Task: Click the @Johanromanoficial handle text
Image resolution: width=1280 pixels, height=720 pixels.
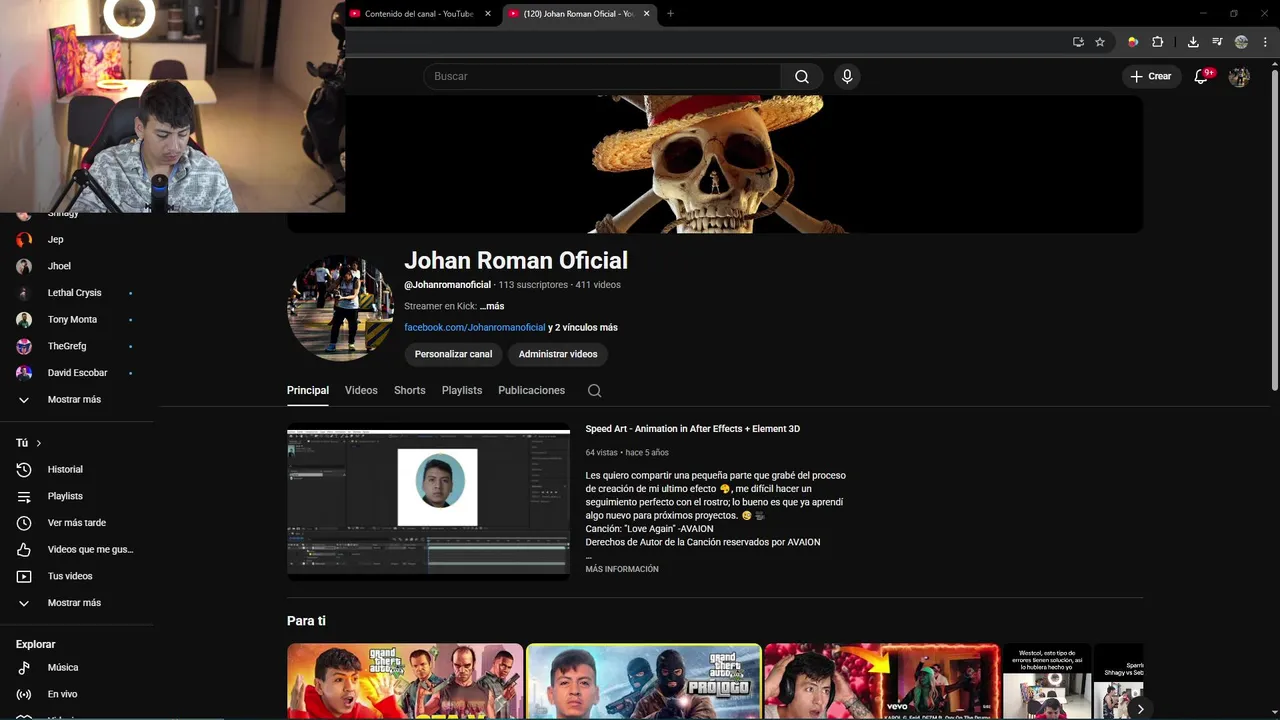Action: [x=447, y=285]
